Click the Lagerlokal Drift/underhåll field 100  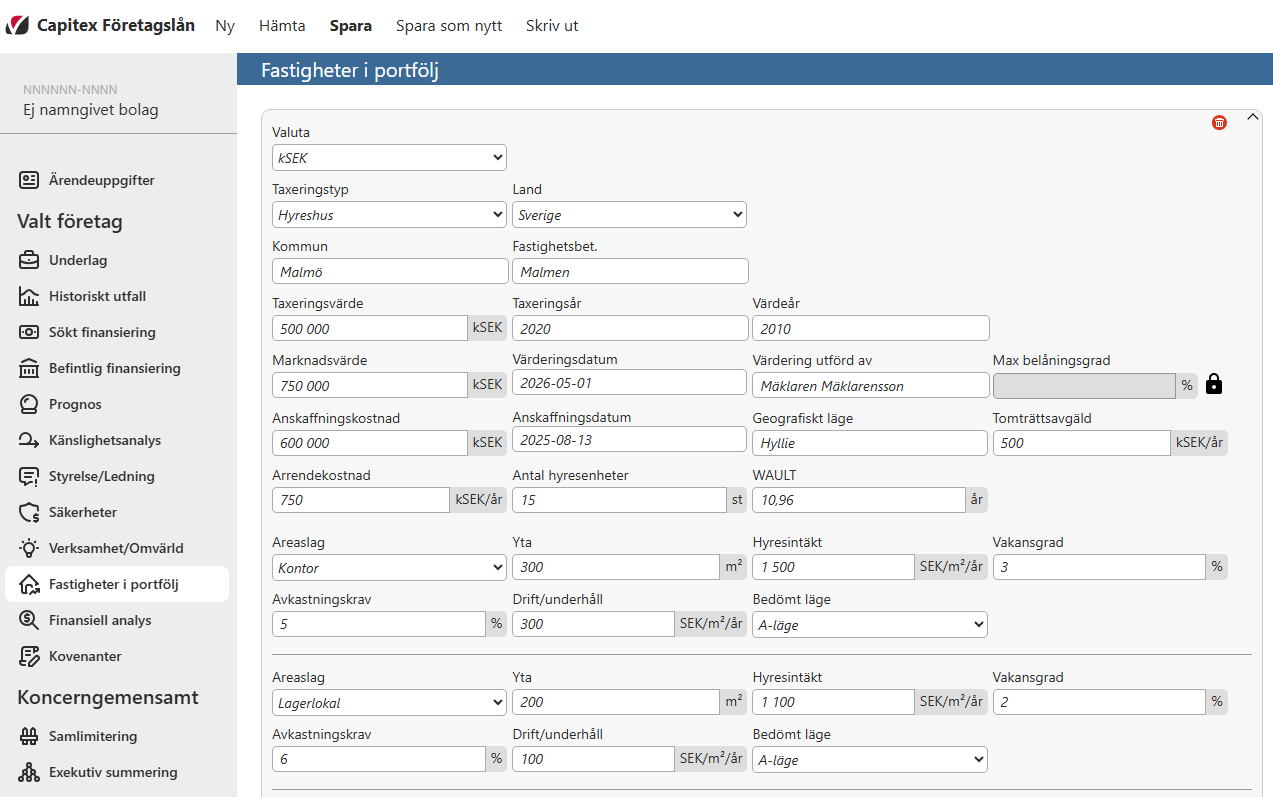[x=593, y=759]
